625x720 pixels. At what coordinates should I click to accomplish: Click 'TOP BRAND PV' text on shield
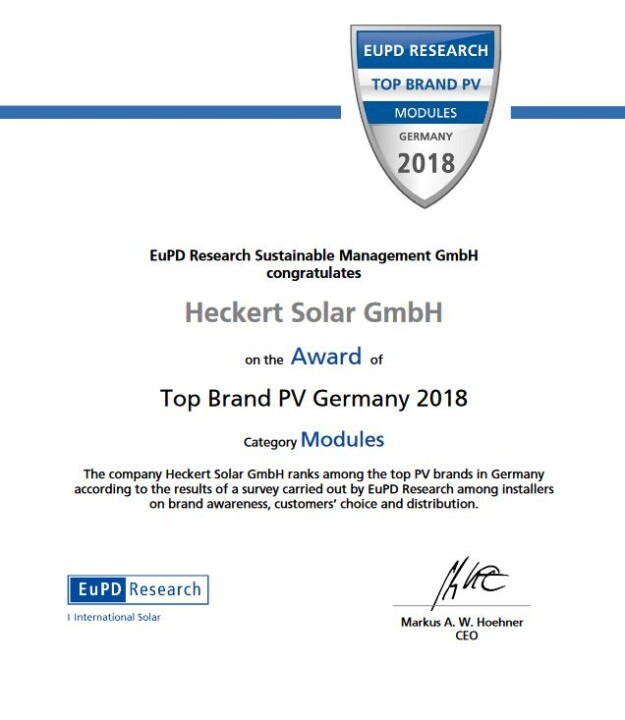pyautogui.click(x=426, y=84)
